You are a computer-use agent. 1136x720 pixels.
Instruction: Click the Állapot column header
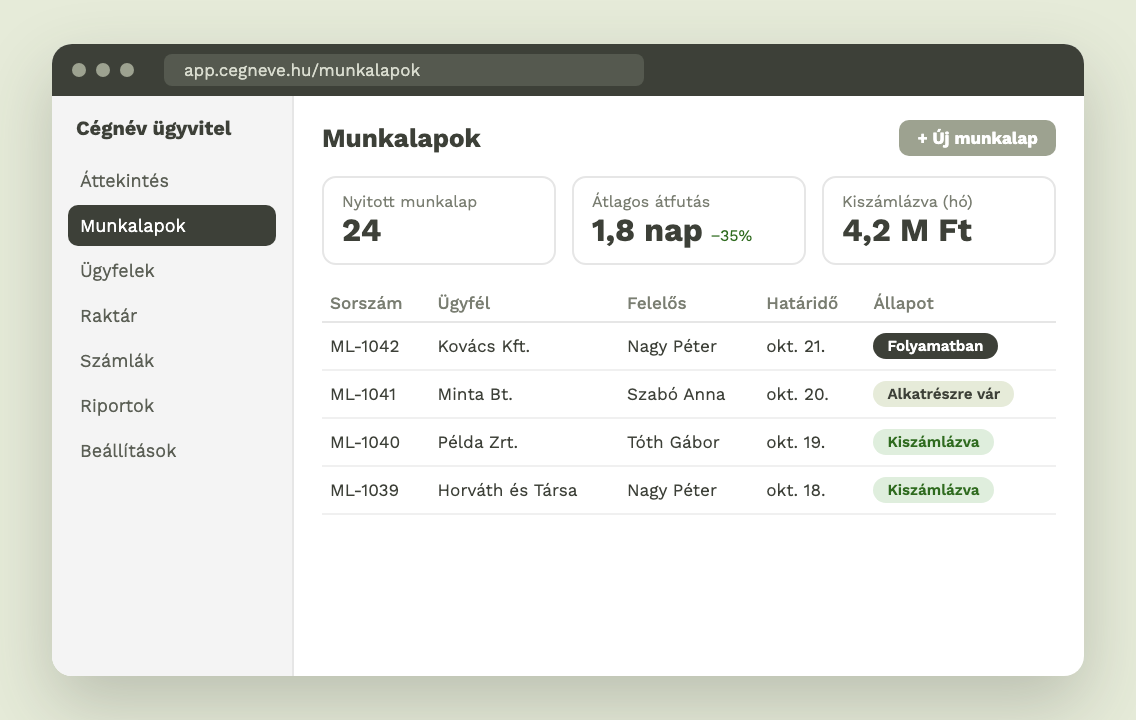point(903,303)
